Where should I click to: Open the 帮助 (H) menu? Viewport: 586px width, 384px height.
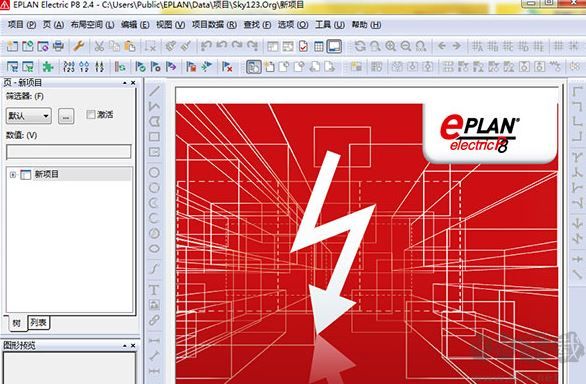(x=366, y=25)
